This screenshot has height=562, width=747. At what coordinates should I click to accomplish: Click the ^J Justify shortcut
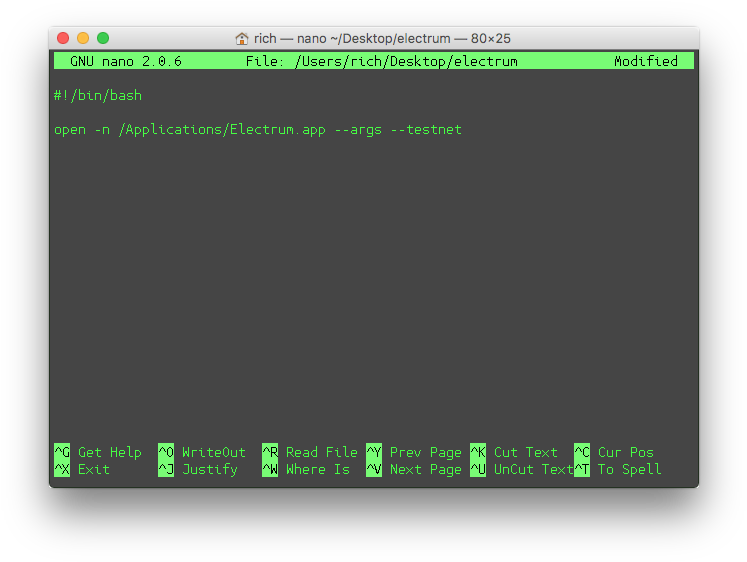point(198,469)
